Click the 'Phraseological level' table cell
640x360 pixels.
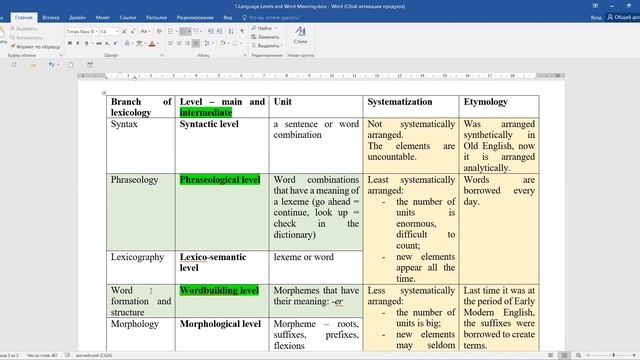[222, 212]
